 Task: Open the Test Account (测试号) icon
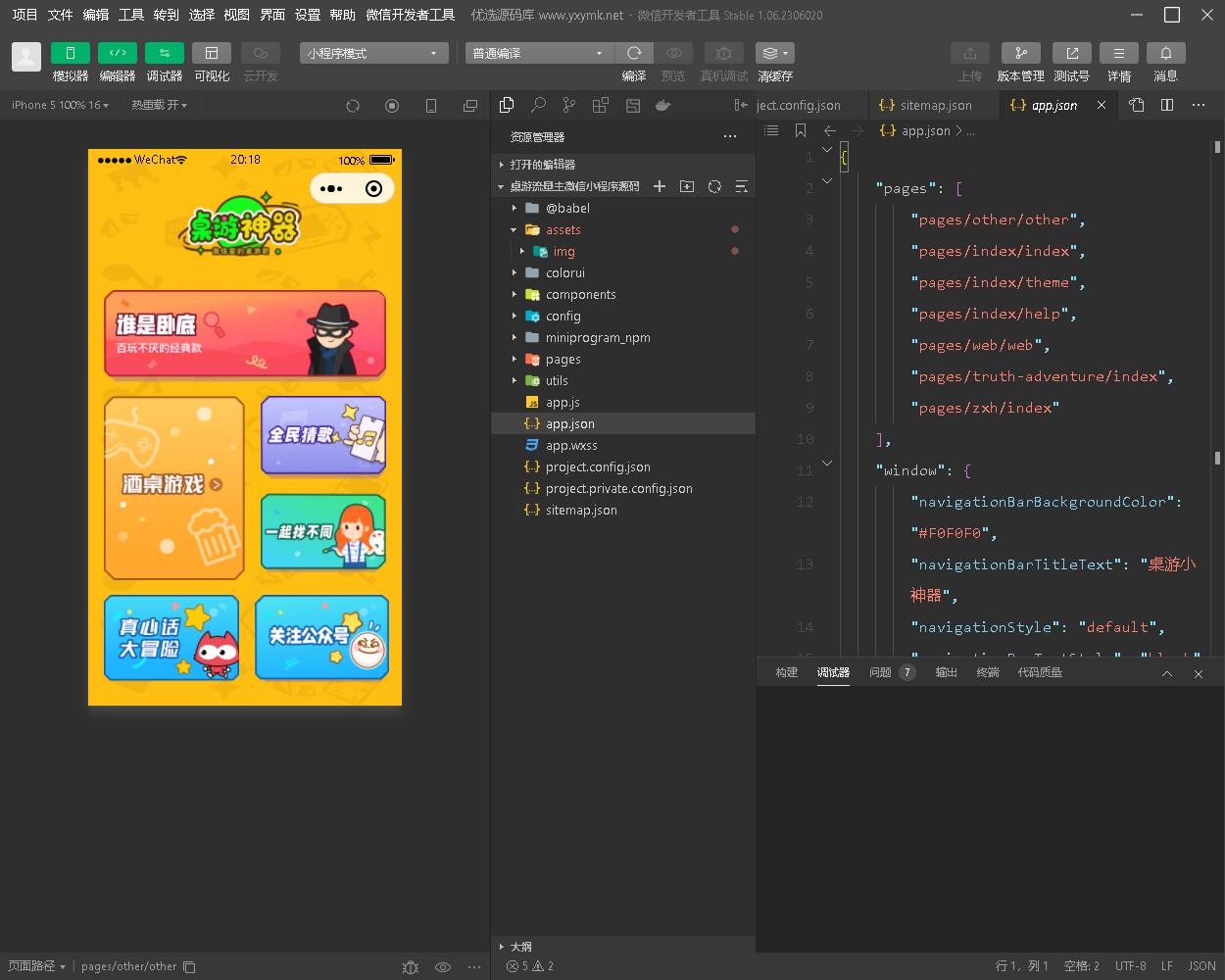pos(1072,53)
